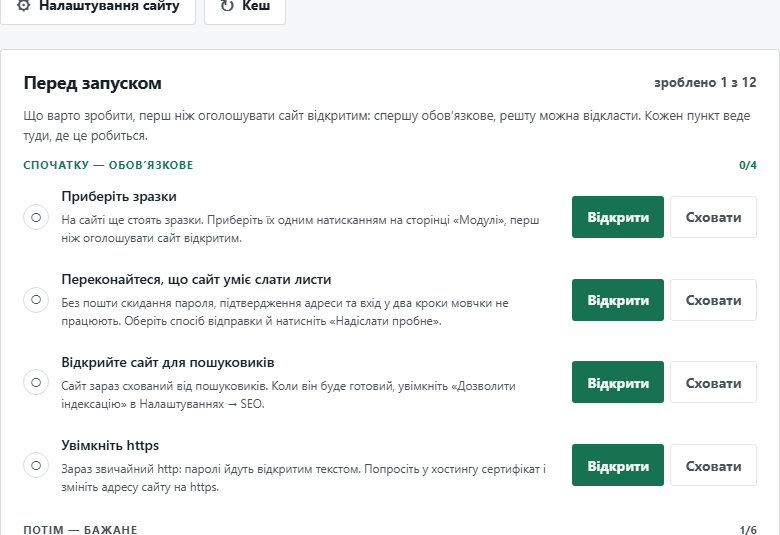Click Відкрити for the 'Увімкніть https' item
780x535 pixels.
pos(617,465)
